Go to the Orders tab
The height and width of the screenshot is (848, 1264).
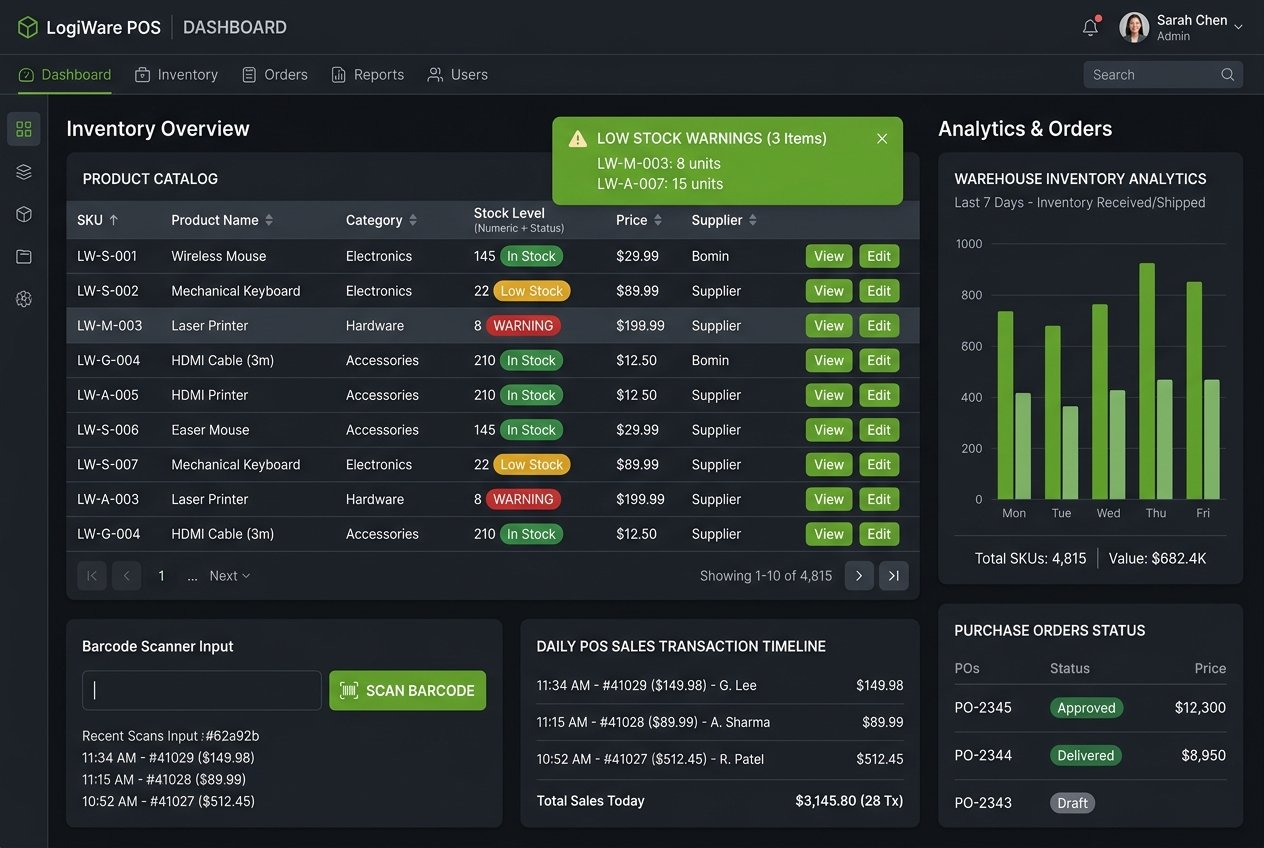274,74
